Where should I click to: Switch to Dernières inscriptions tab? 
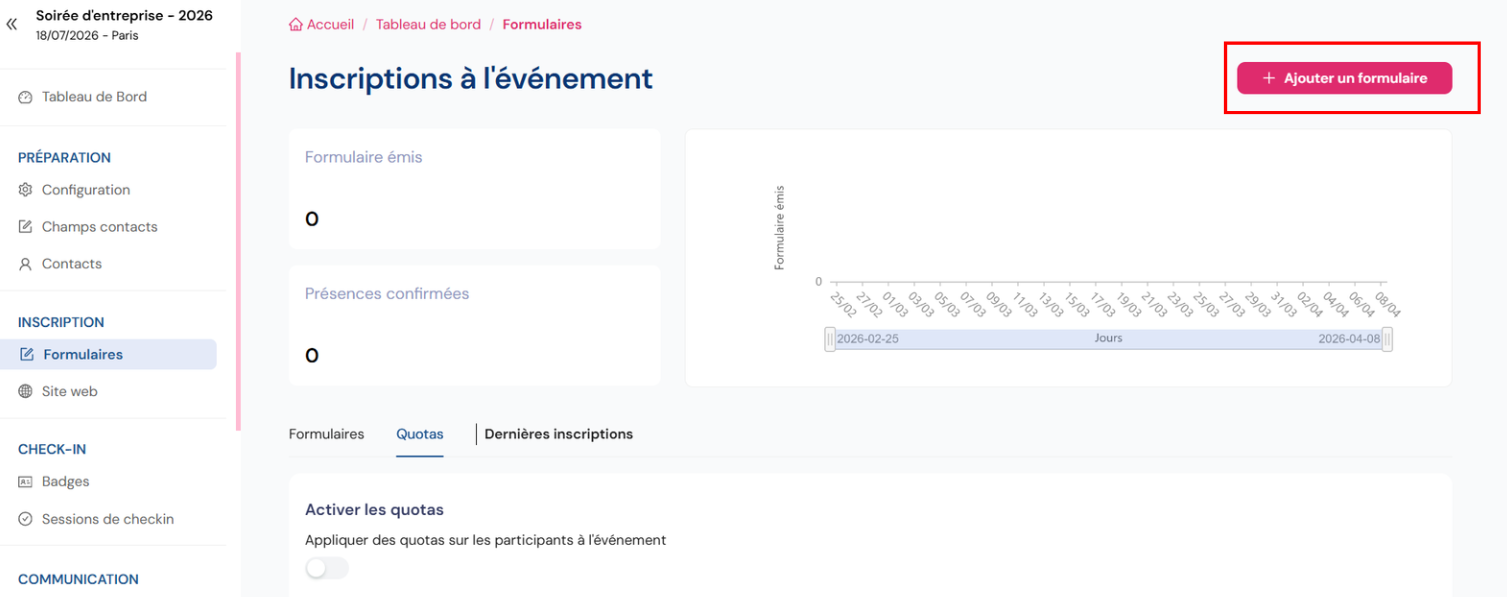(x=559, y=434)
